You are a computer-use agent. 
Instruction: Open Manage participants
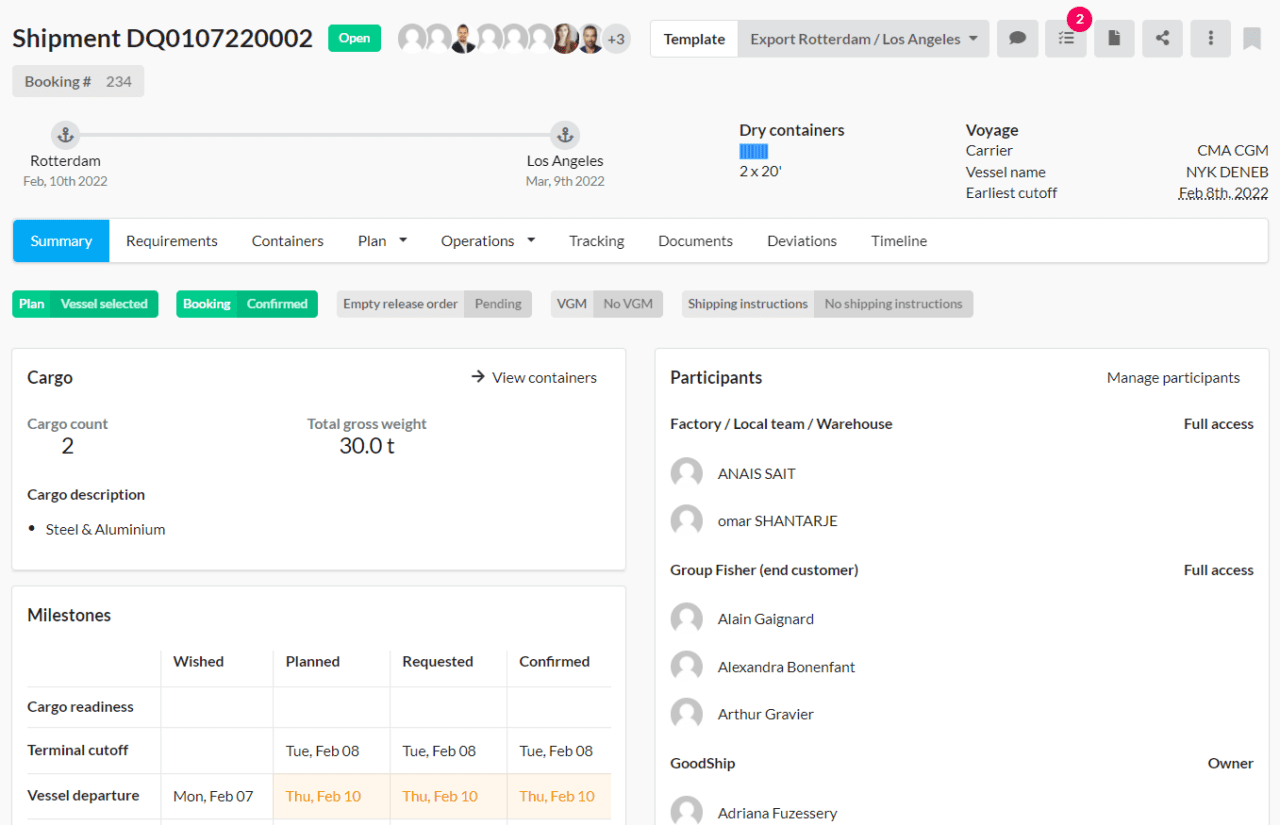[1173, 377]
